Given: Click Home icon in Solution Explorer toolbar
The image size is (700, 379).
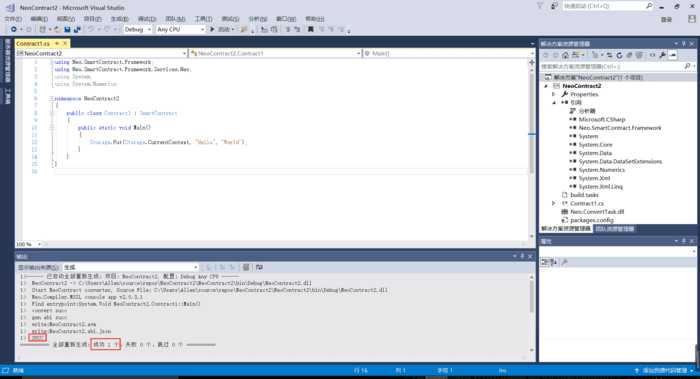Looking at the screenshot, I should point(565,55).
